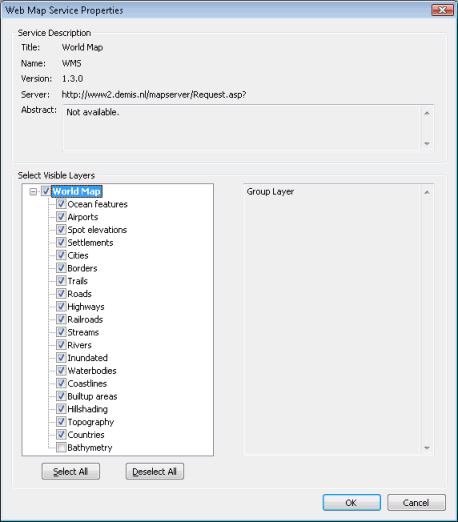
Task: Enable the Bathymetry layer checkbox
Action: [61, 447]
